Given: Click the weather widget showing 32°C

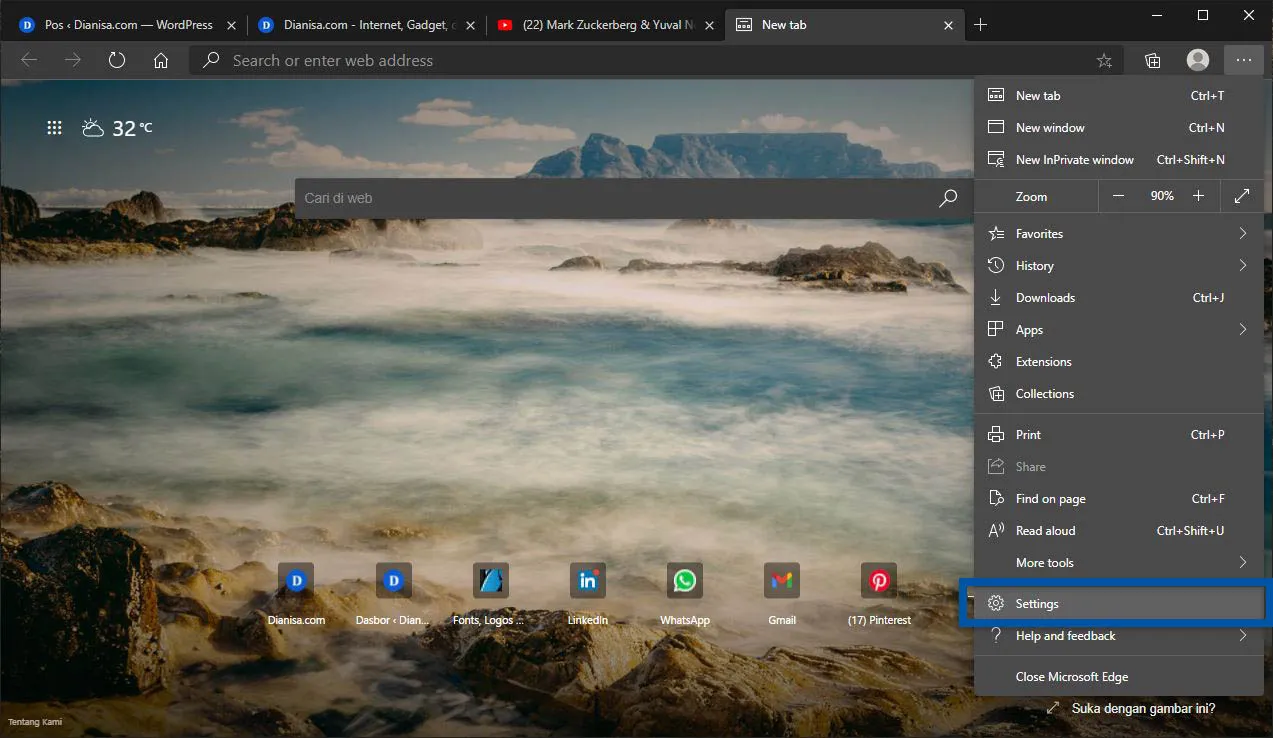Looking at the screenshot, I should click(x=116, y=127).
